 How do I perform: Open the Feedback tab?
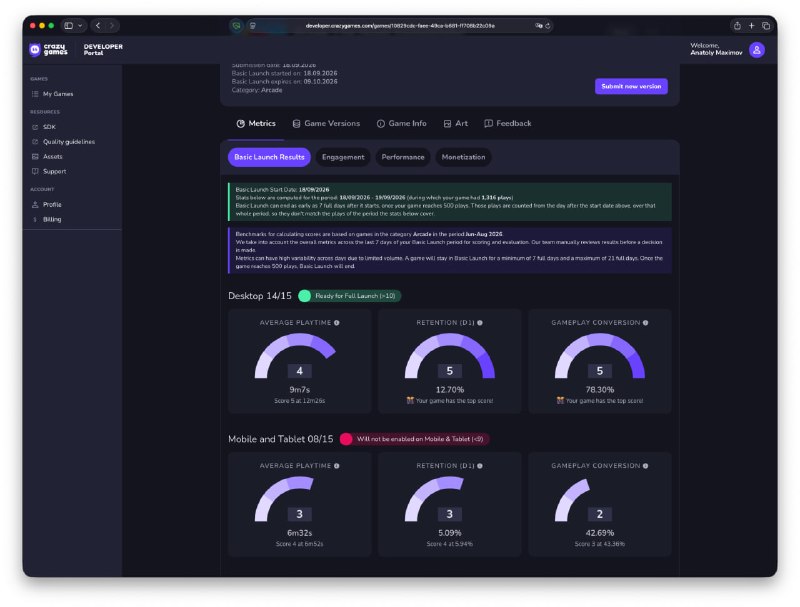[508, 123]
